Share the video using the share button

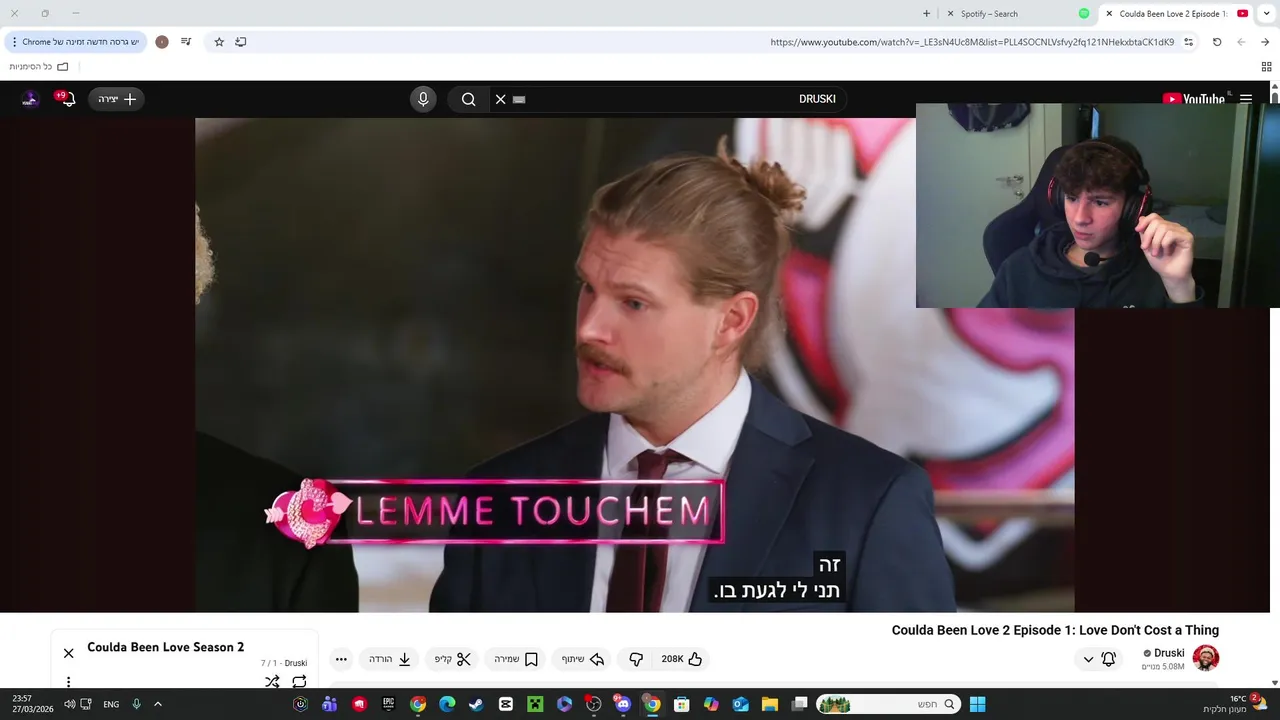(x=583, y=659)
